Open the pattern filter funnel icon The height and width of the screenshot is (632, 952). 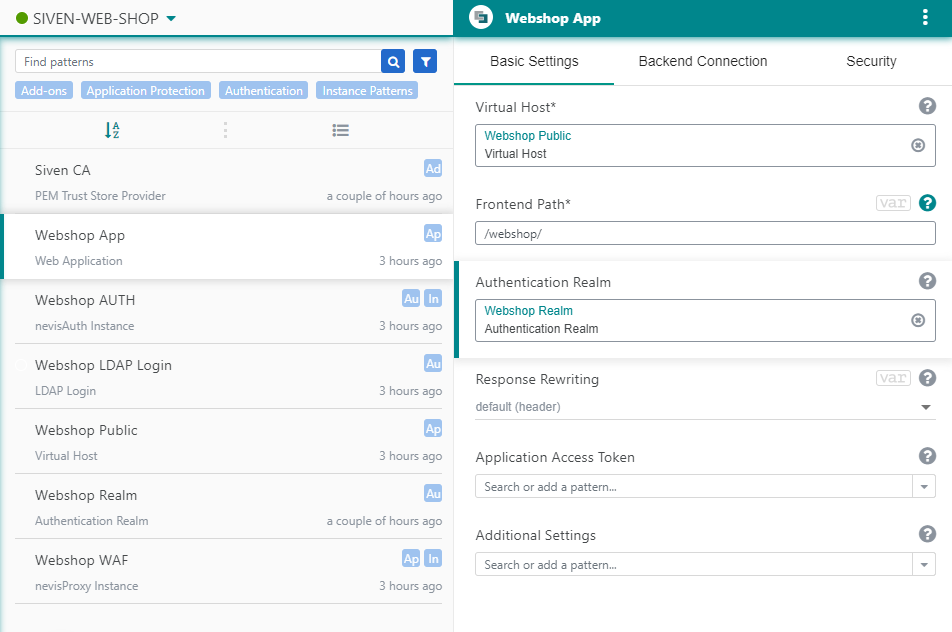(x=425, y=62)
